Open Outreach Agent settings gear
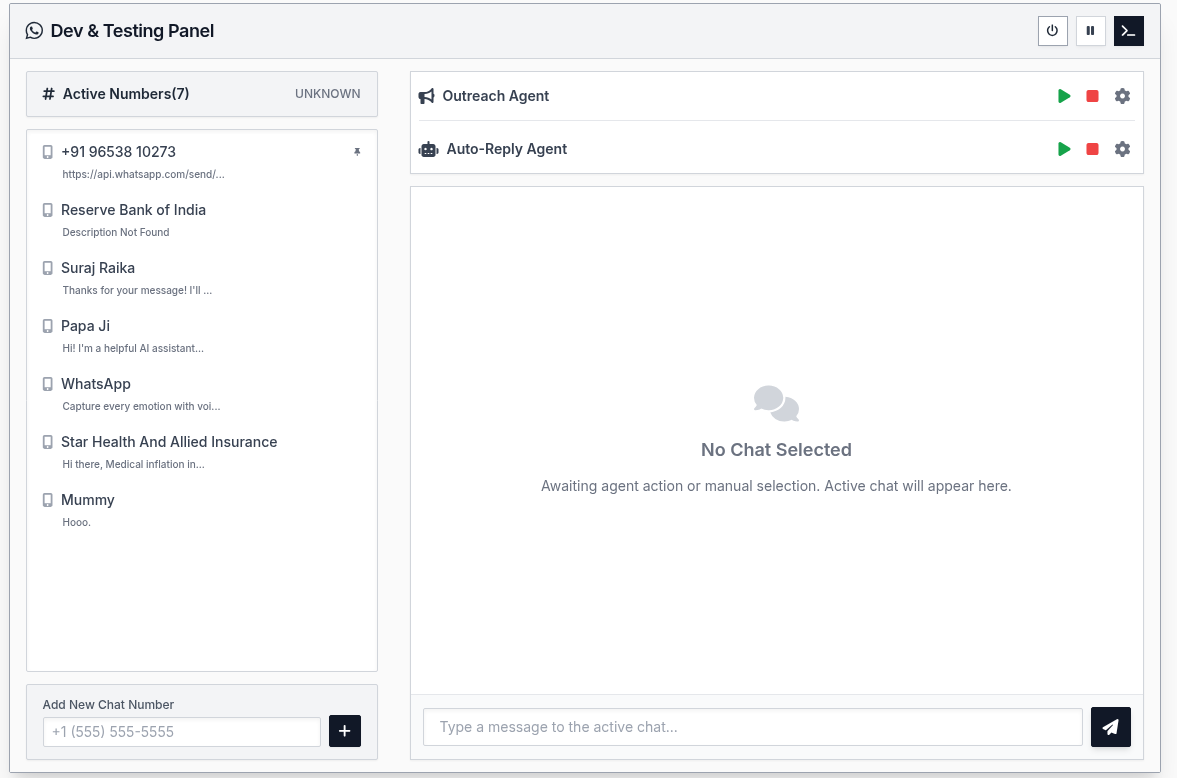The image size is (1177, 778). 1122,96
